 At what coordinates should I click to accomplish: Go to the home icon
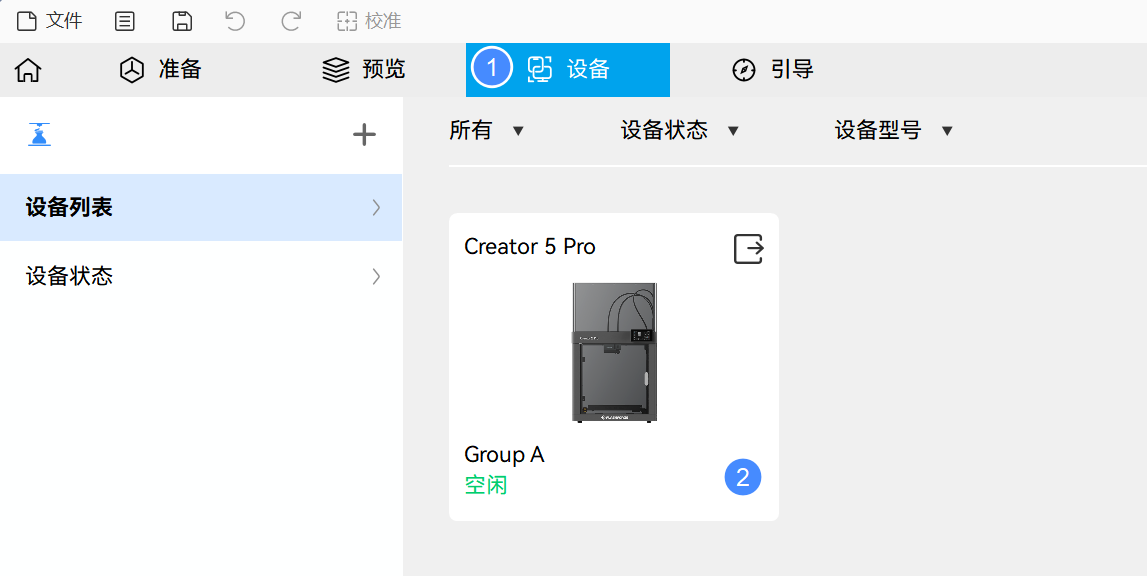[x=29, y=70]
